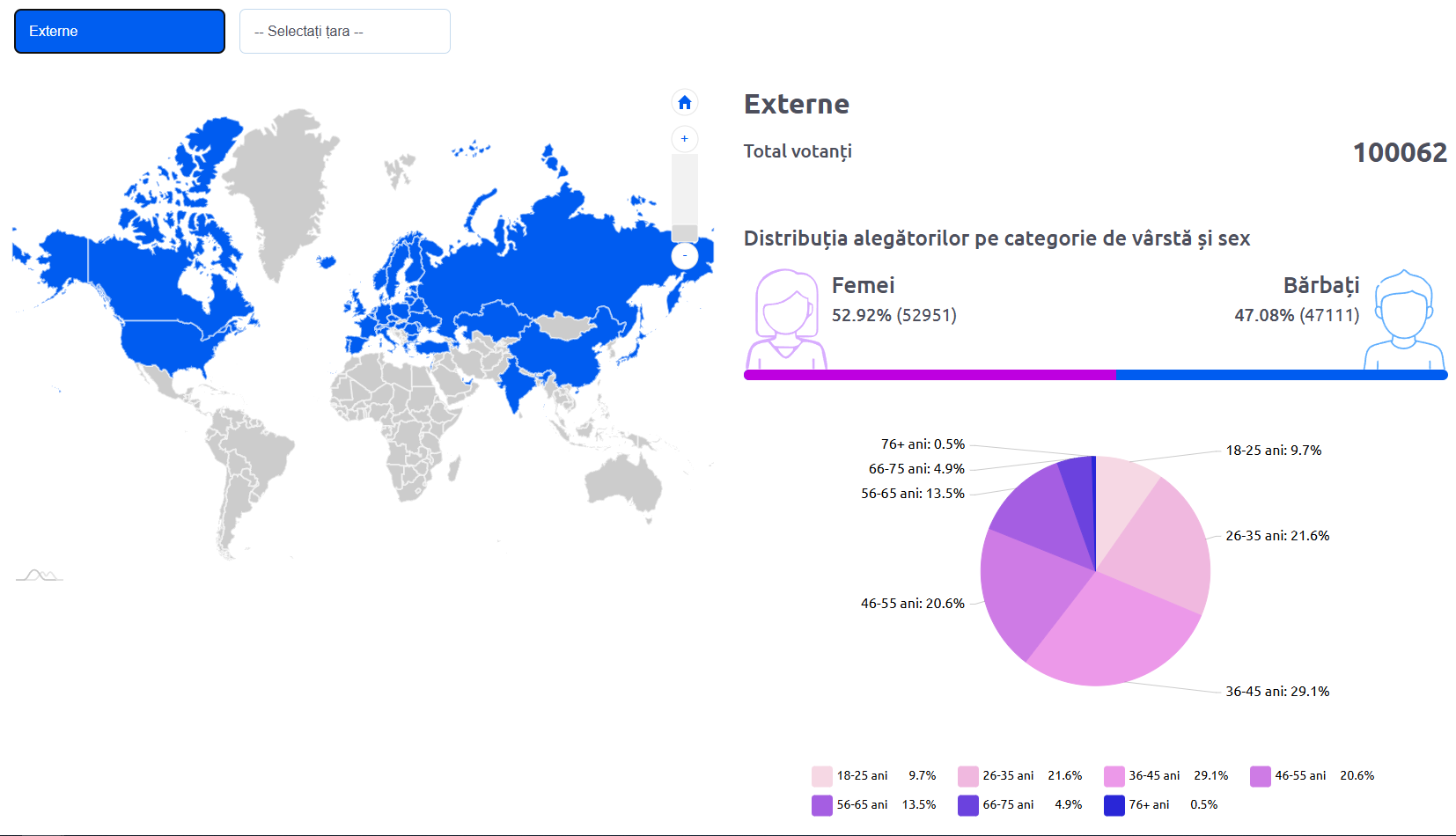The image size is (1456, 836).
Task: Click the pie label 26-35 ani: 21.6%
Action: (x=1277, y=536)
